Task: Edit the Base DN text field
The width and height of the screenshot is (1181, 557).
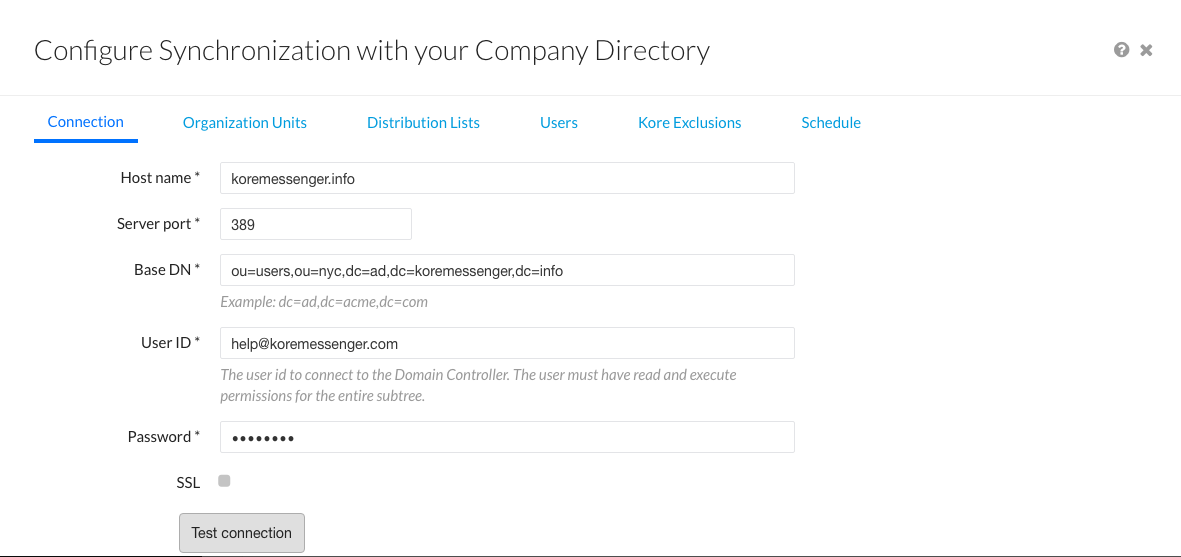Action: (507, 270)
